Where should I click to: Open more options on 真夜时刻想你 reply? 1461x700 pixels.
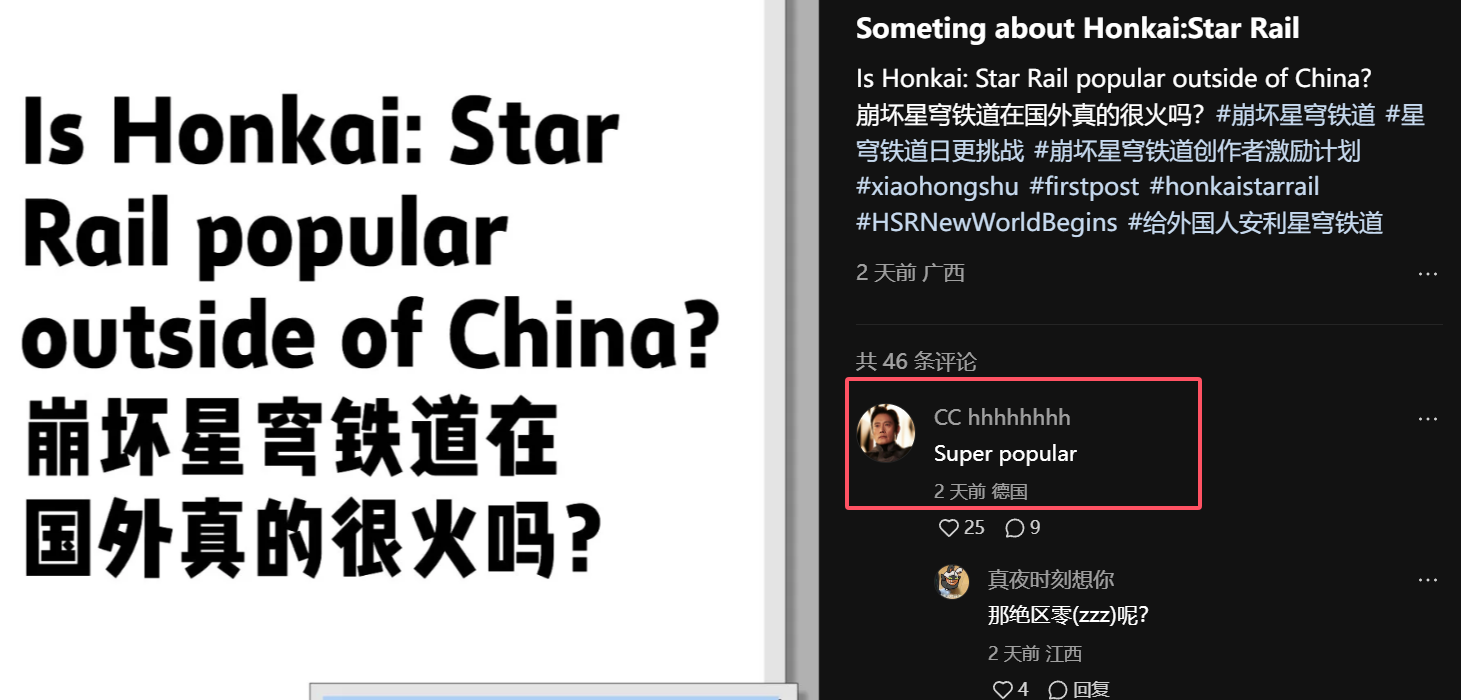(1427, 579)
